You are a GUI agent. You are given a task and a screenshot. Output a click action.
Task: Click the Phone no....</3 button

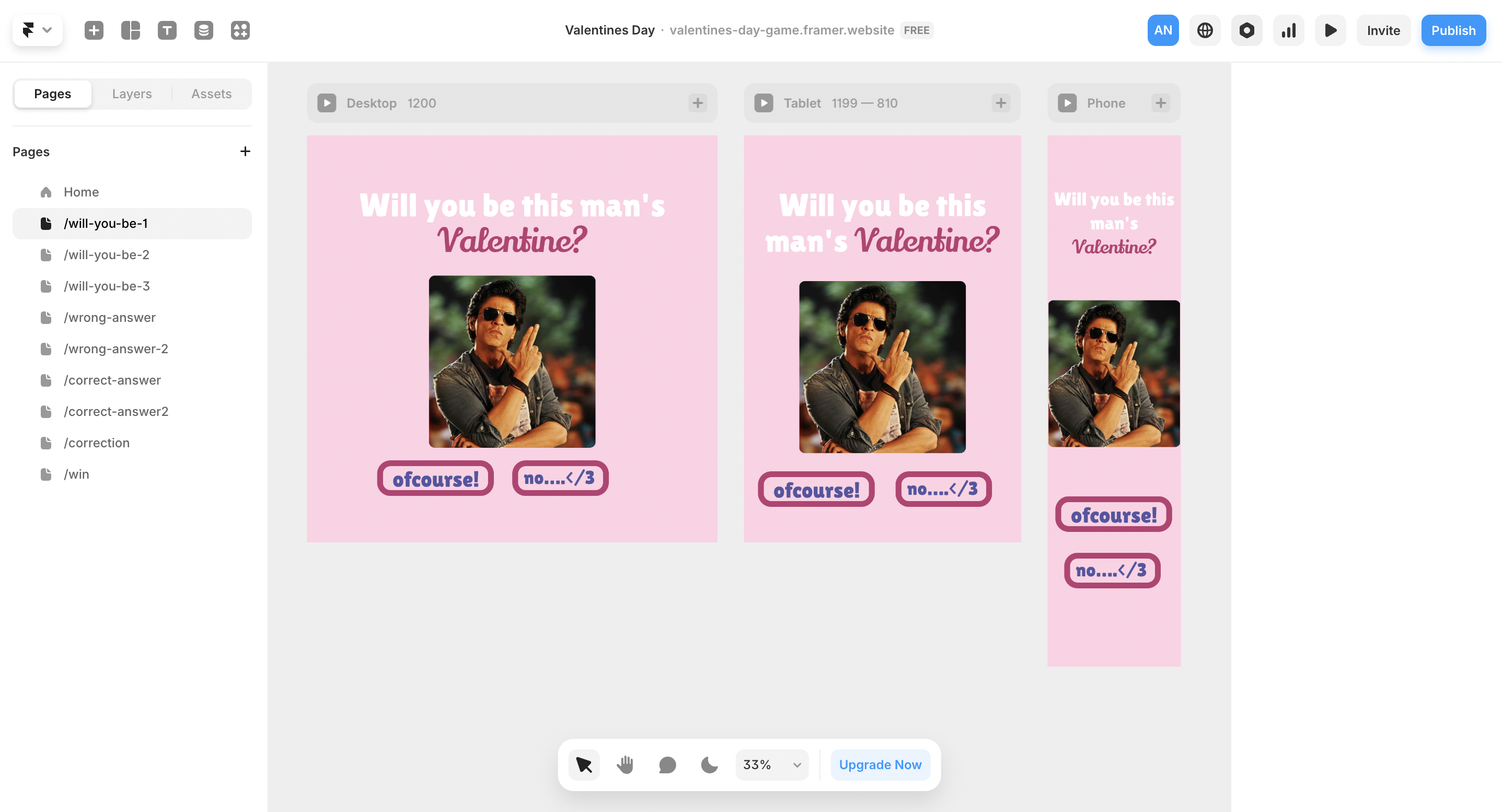tap(1112, 571)
